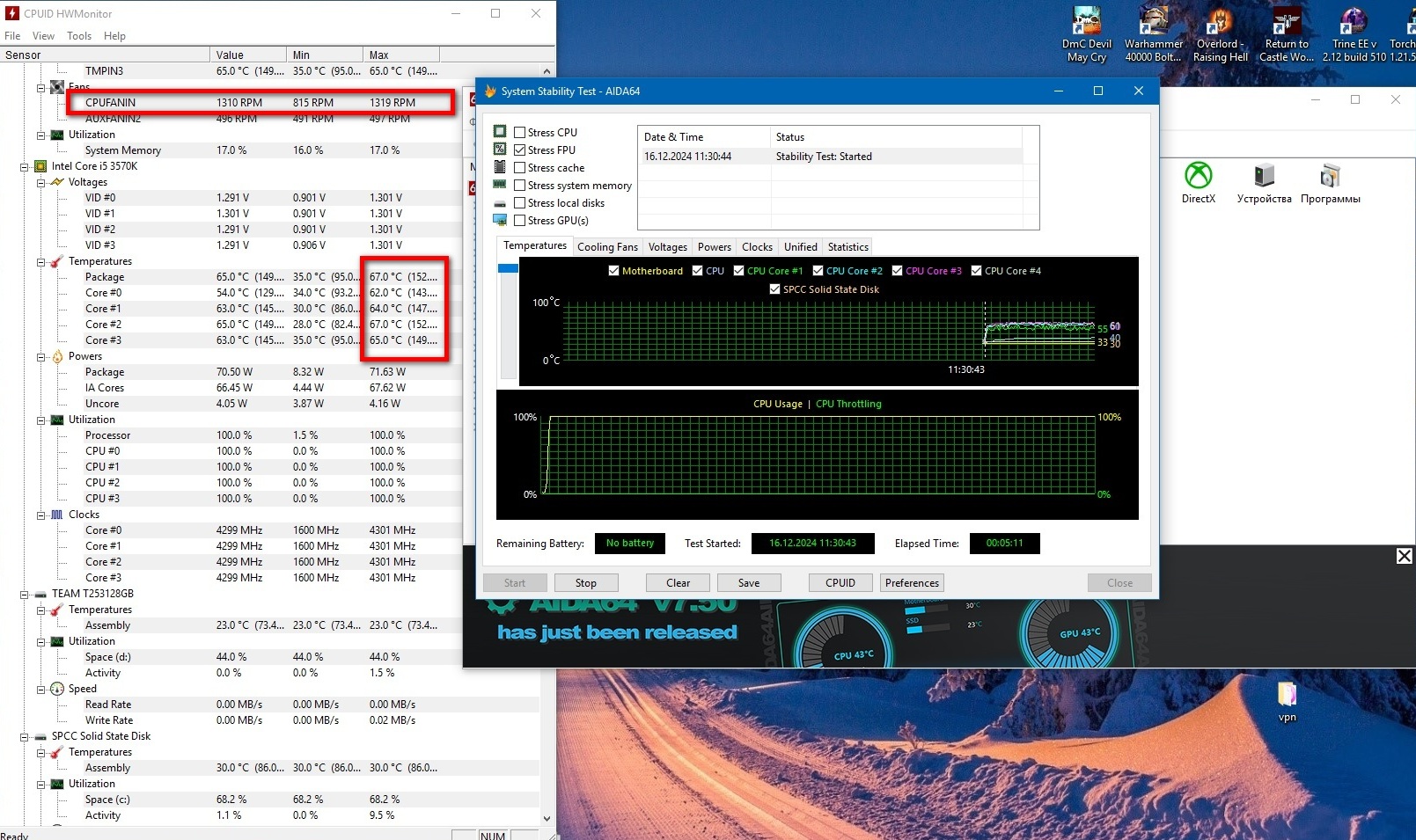Click the percent icon beside Stress FPU
1416x840 pixels.
[x=500, y=150]
